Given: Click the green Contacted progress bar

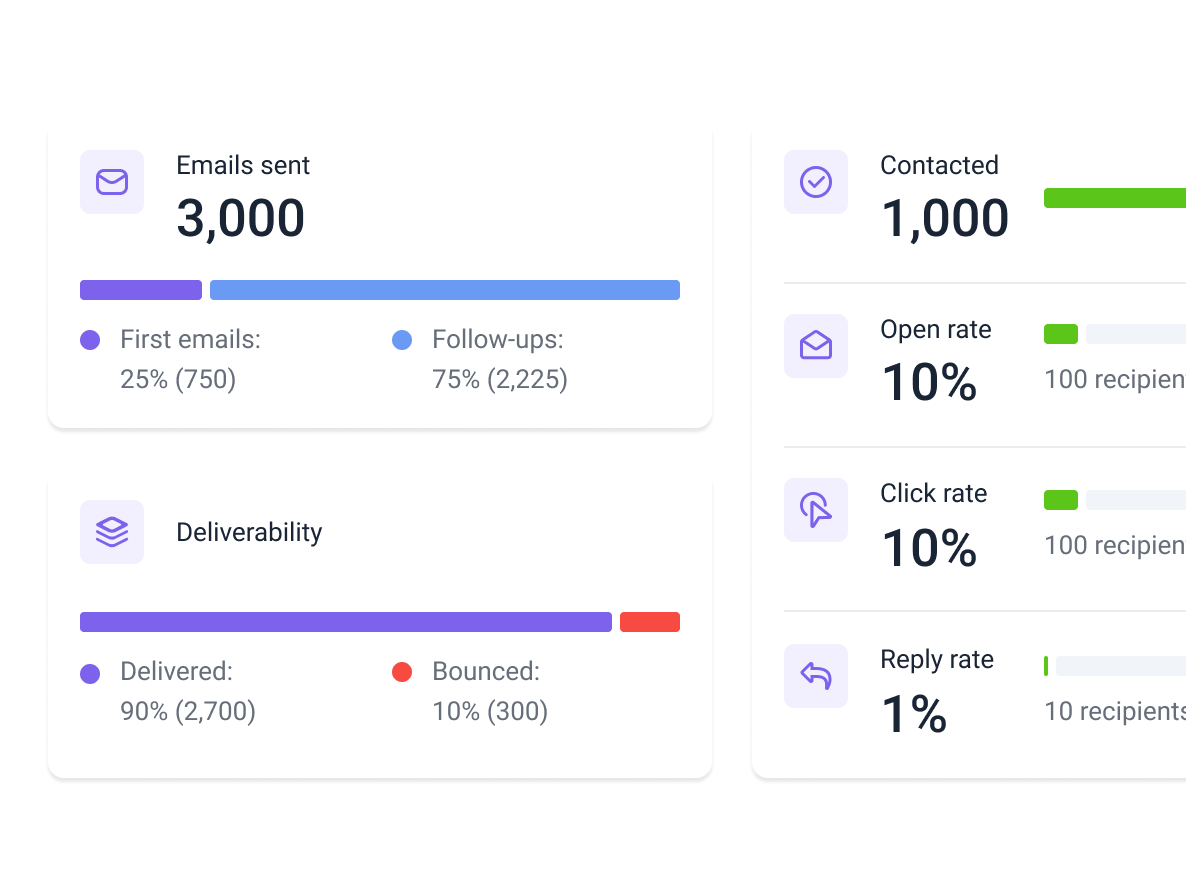Looking at the screenshot, I should [1115, 198].
